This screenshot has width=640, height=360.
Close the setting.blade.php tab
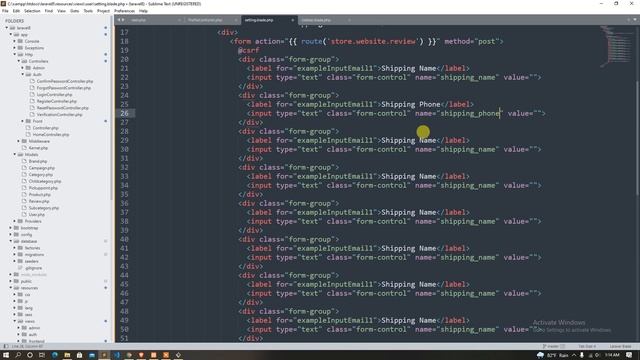point(292,20)
